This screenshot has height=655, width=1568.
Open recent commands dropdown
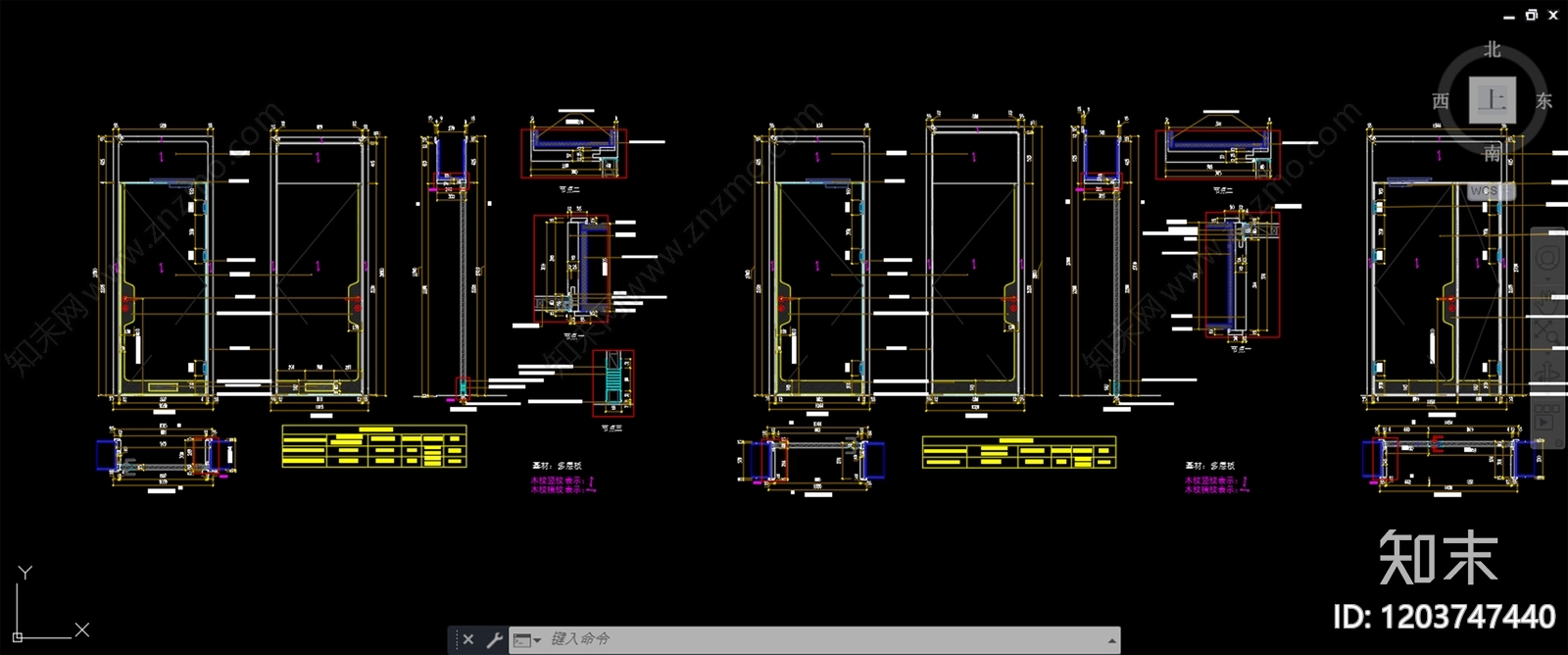coord(527,640)
